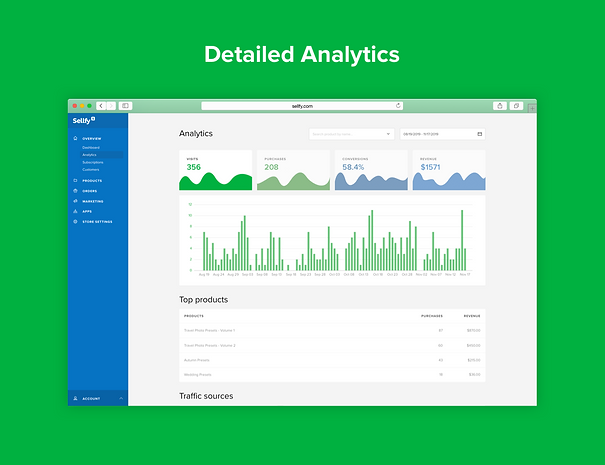The height and width of the screenshot is (465, 605).
Task: Open the search product dropdown arrow
Action: pos(388,134)
